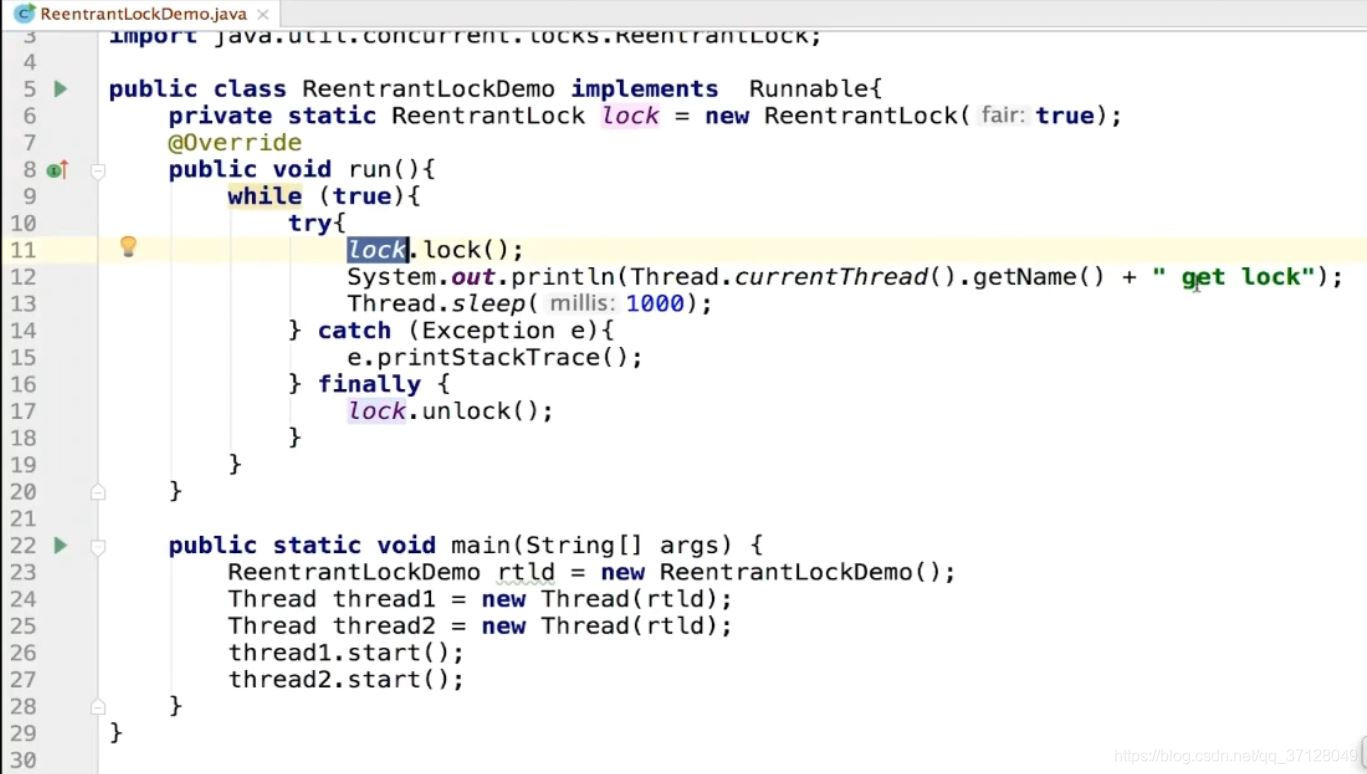Click the 'main' method name
The height and width of the screenshot is (774, 1367).
(480, 545)
